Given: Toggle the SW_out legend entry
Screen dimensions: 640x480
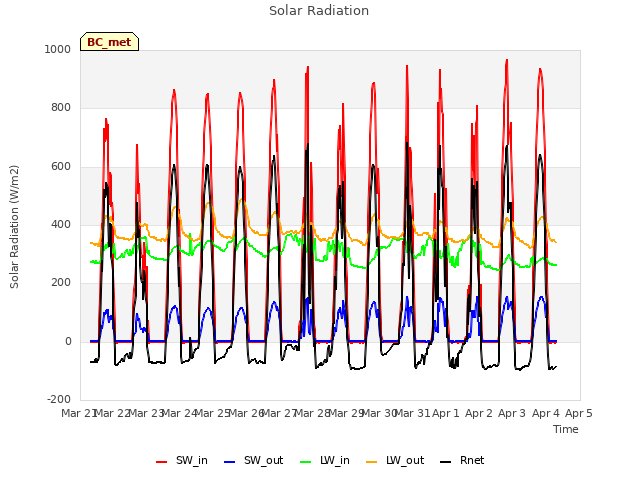Looking at the screenshot, I should [x=253, y=460].
